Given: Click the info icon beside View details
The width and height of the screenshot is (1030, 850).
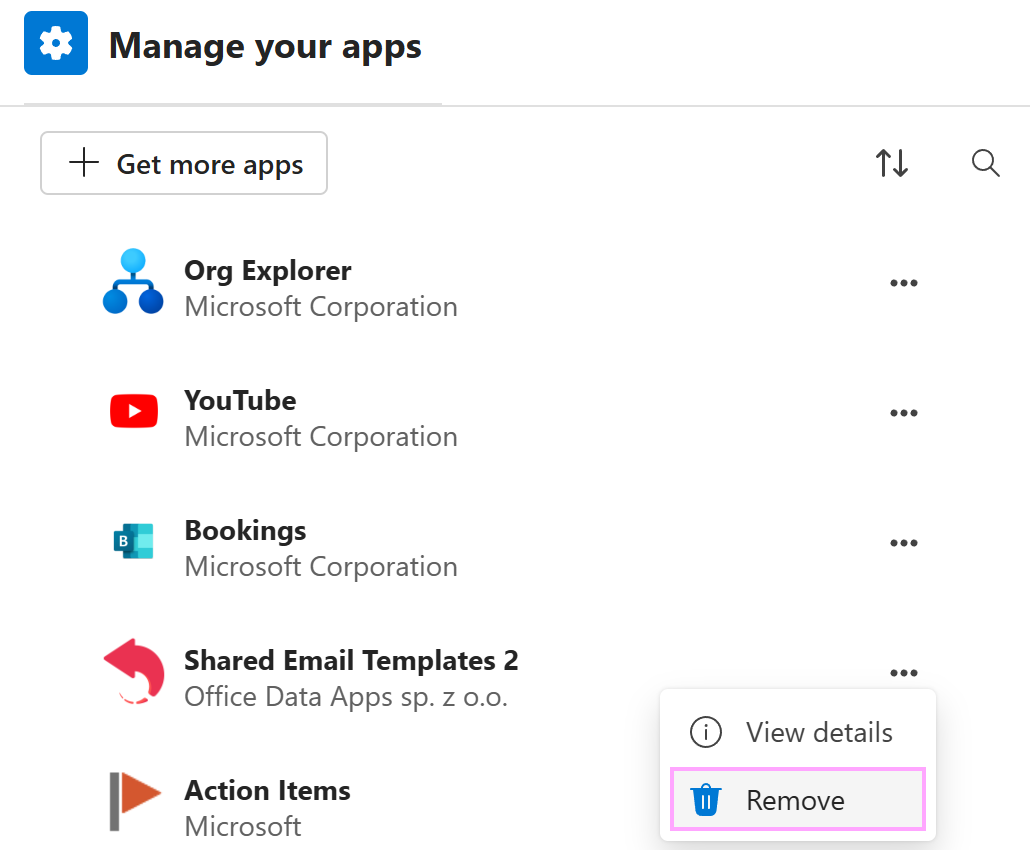Looking at the screenshot, I should tap(706, 732).
